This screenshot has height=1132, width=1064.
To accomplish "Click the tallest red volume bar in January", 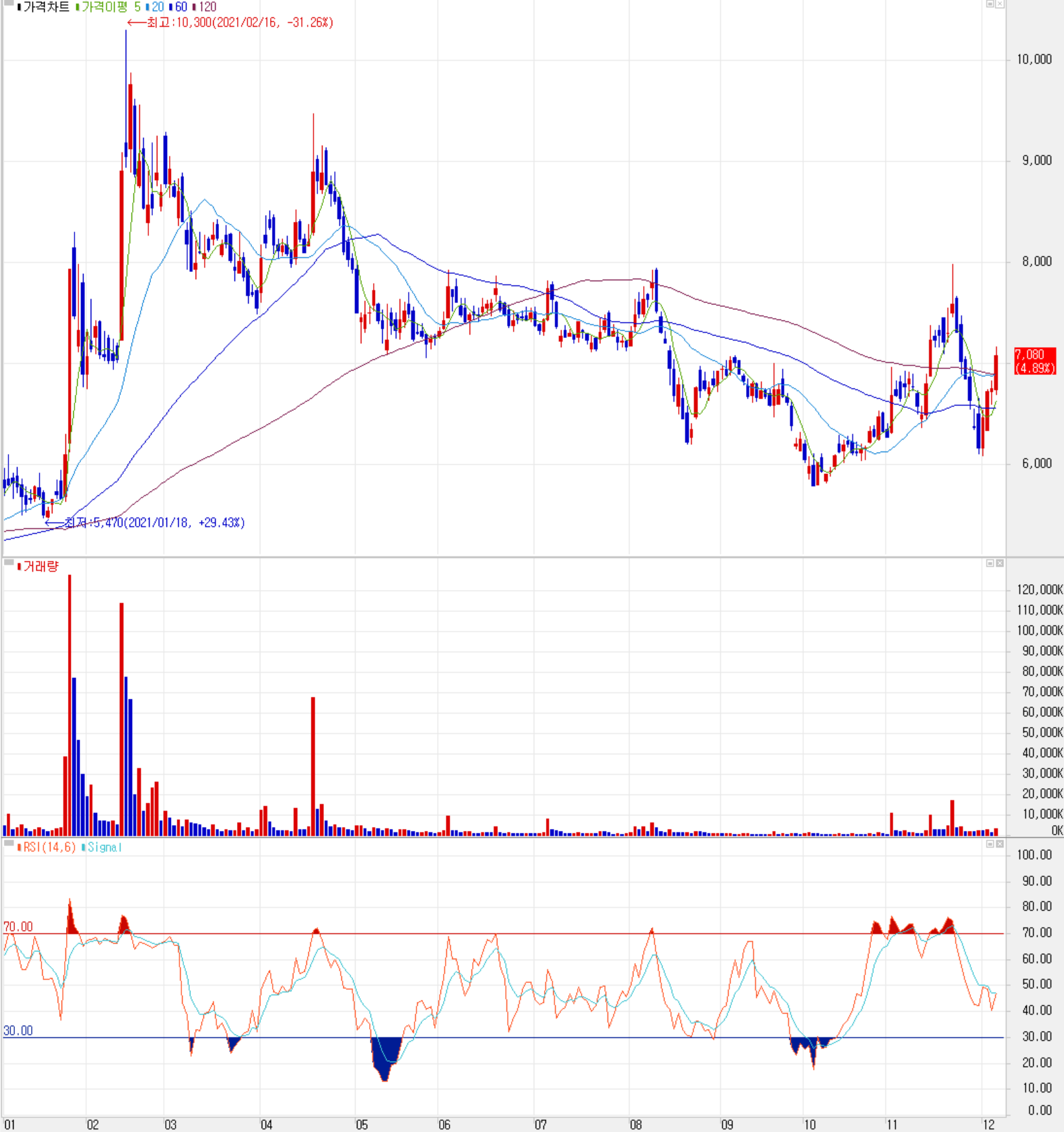I will coord(70,705).
